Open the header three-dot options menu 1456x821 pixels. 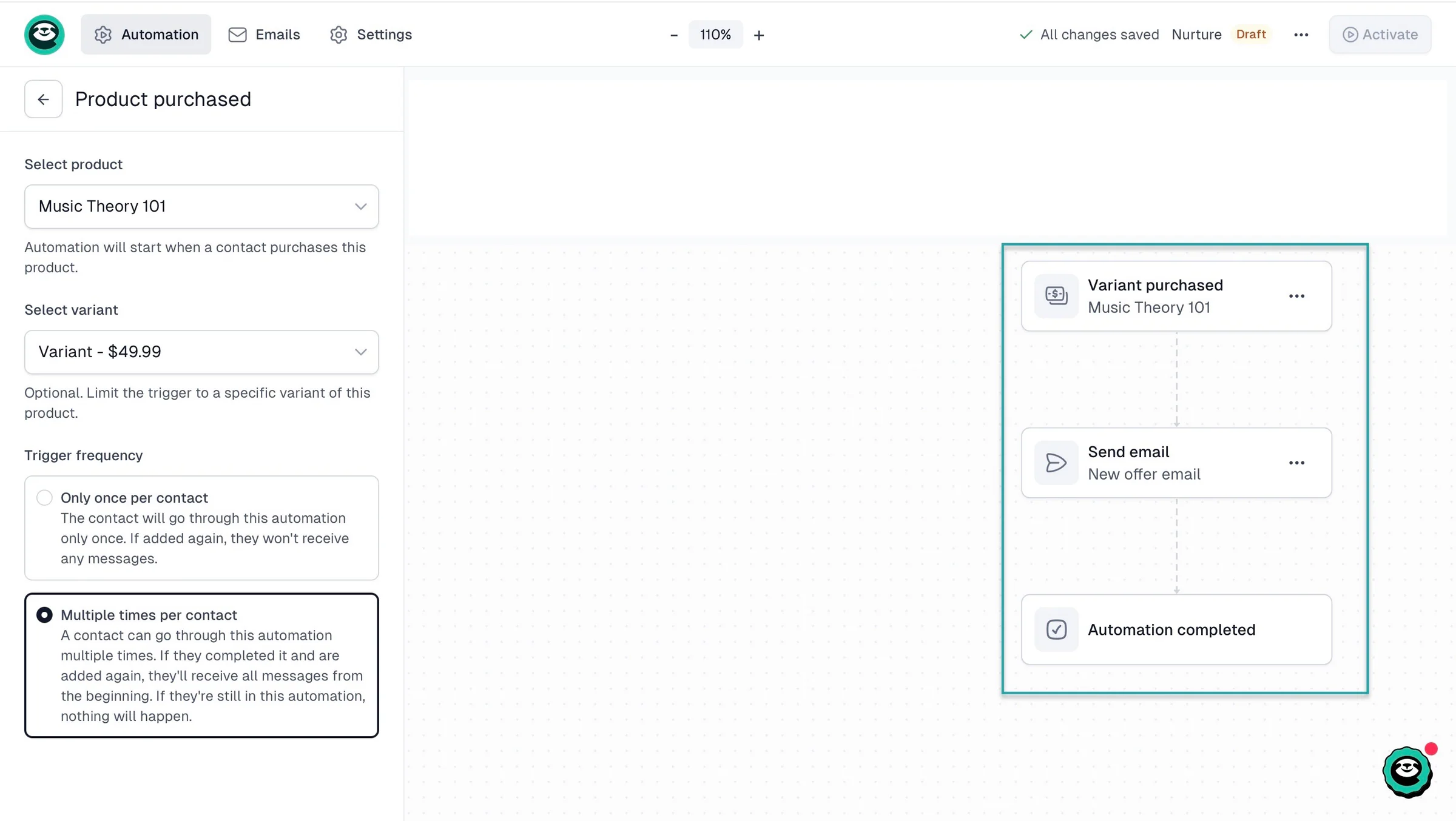click(x=1301, y=35)
